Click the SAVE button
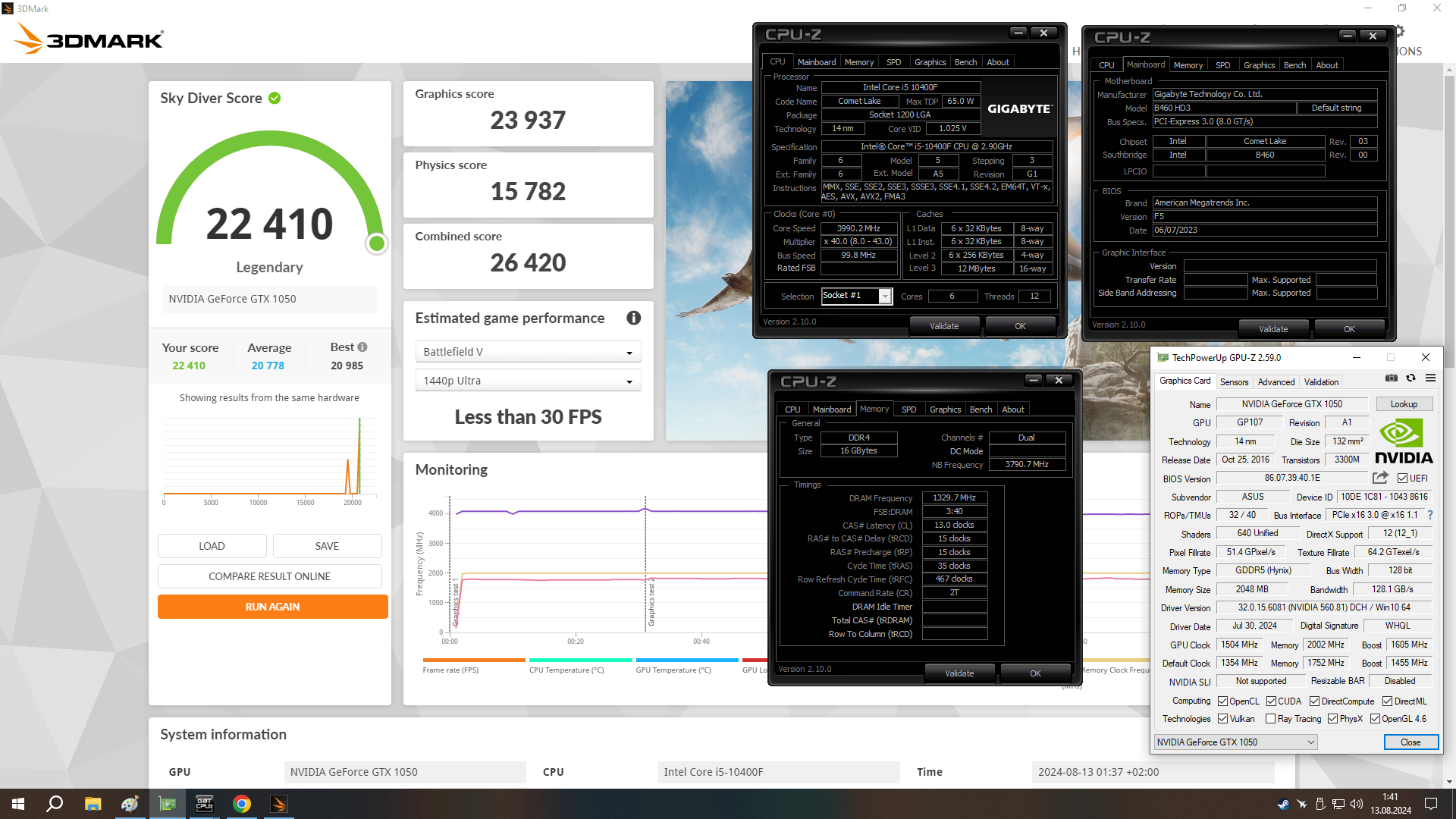The height and width of the screenshot is (819, 1456). (x=327, y=546)
